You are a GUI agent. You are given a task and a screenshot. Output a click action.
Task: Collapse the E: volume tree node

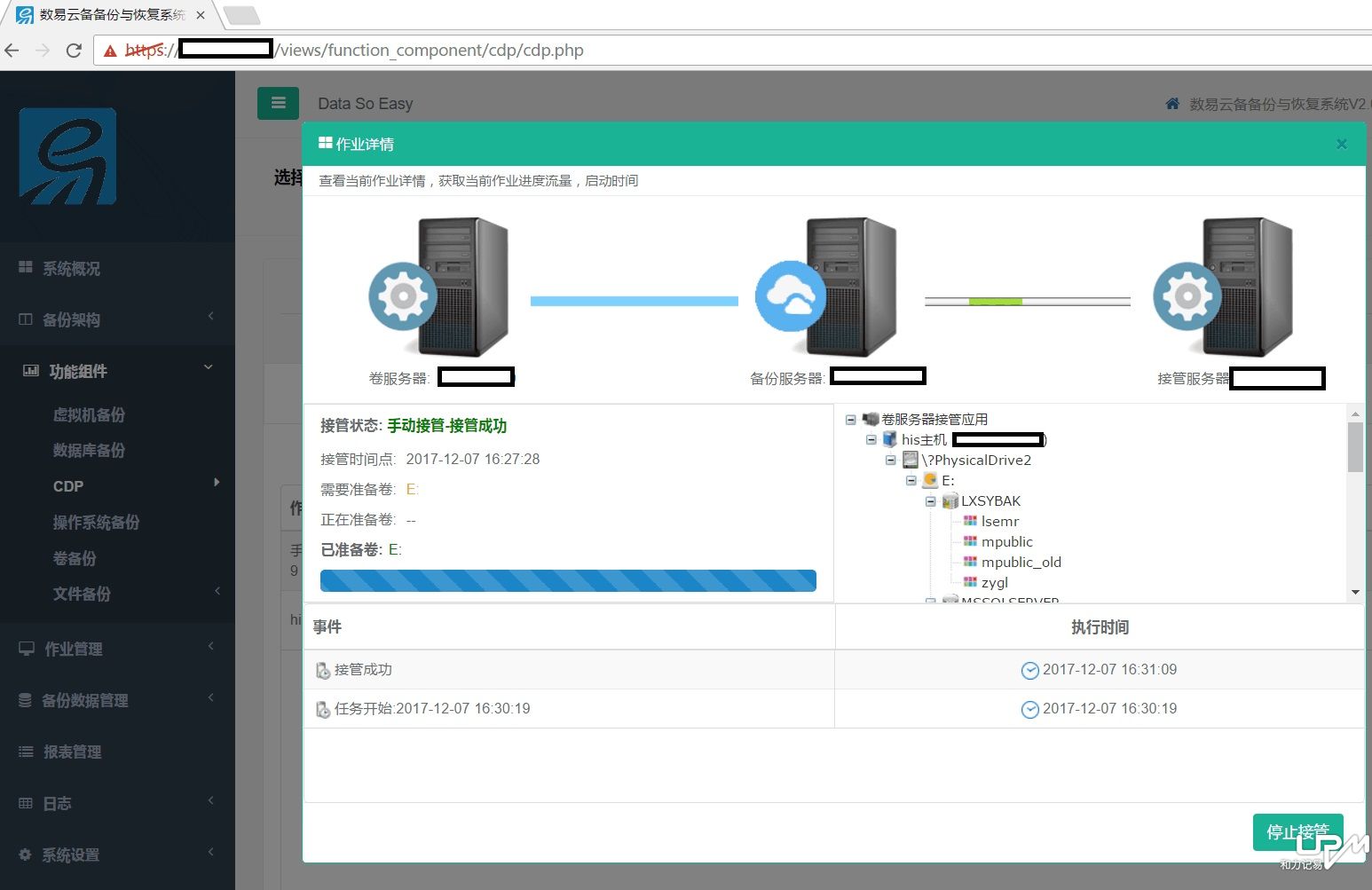[x=911, y=480]
